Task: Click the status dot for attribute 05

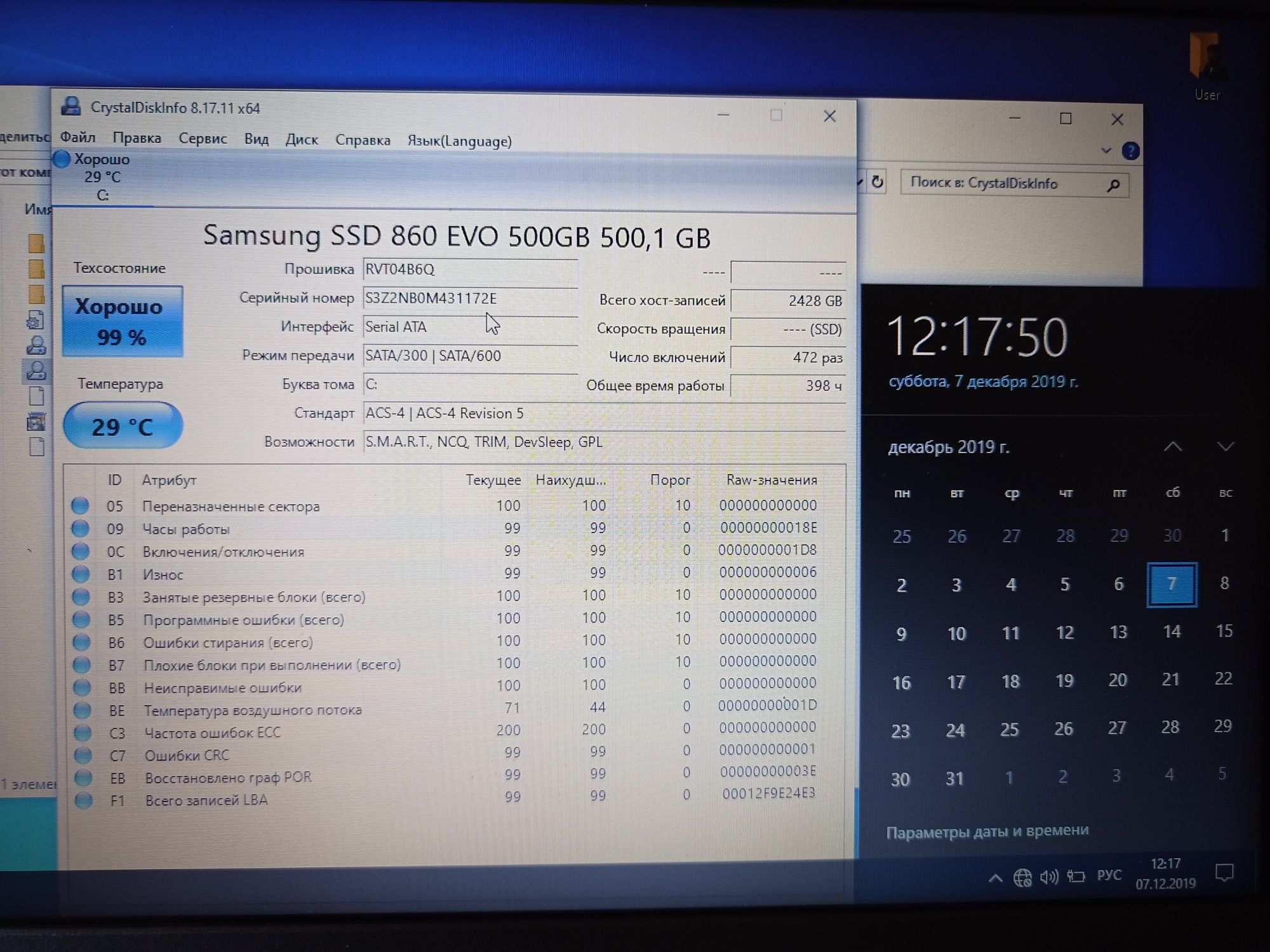Action: click(x=79, y=505)
